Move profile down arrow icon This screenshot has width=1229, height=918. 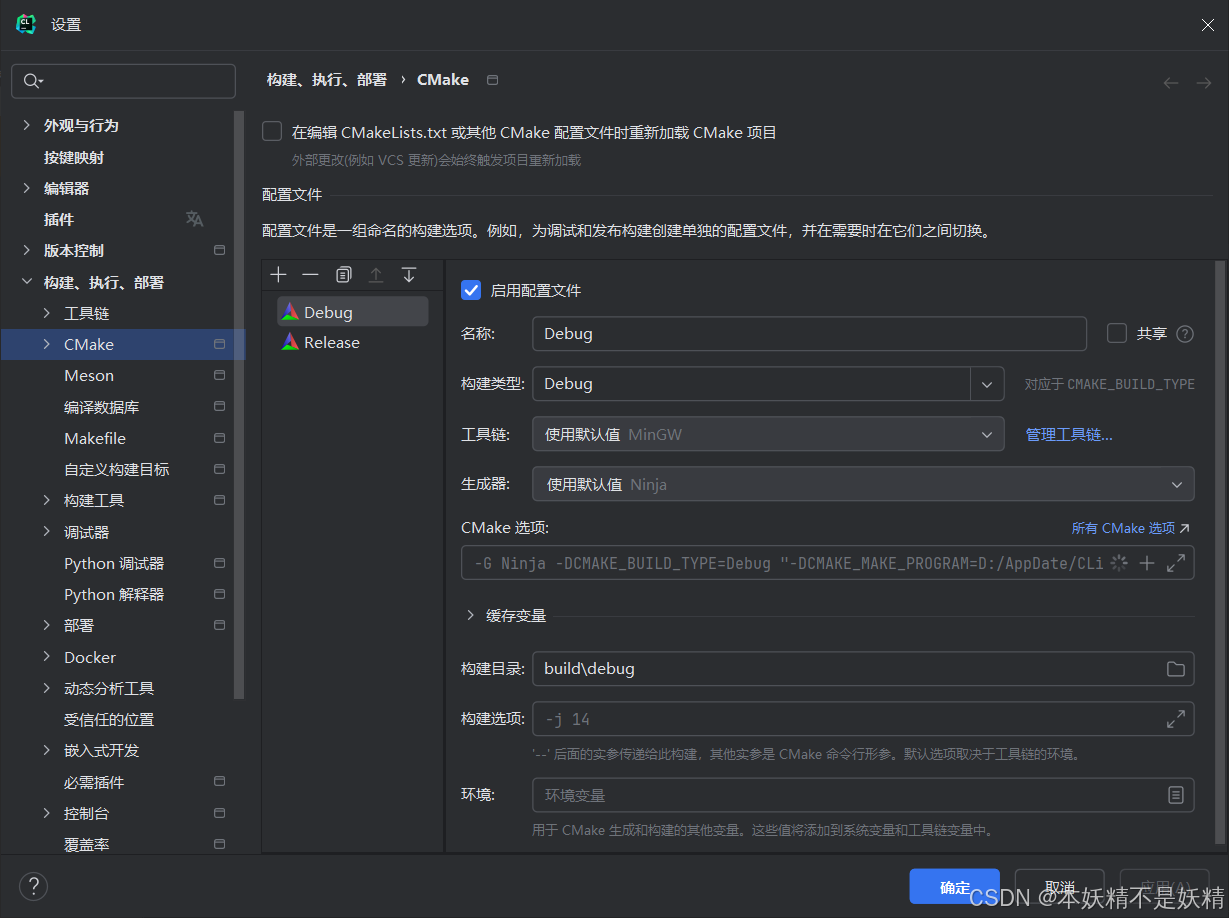[408, 274]
